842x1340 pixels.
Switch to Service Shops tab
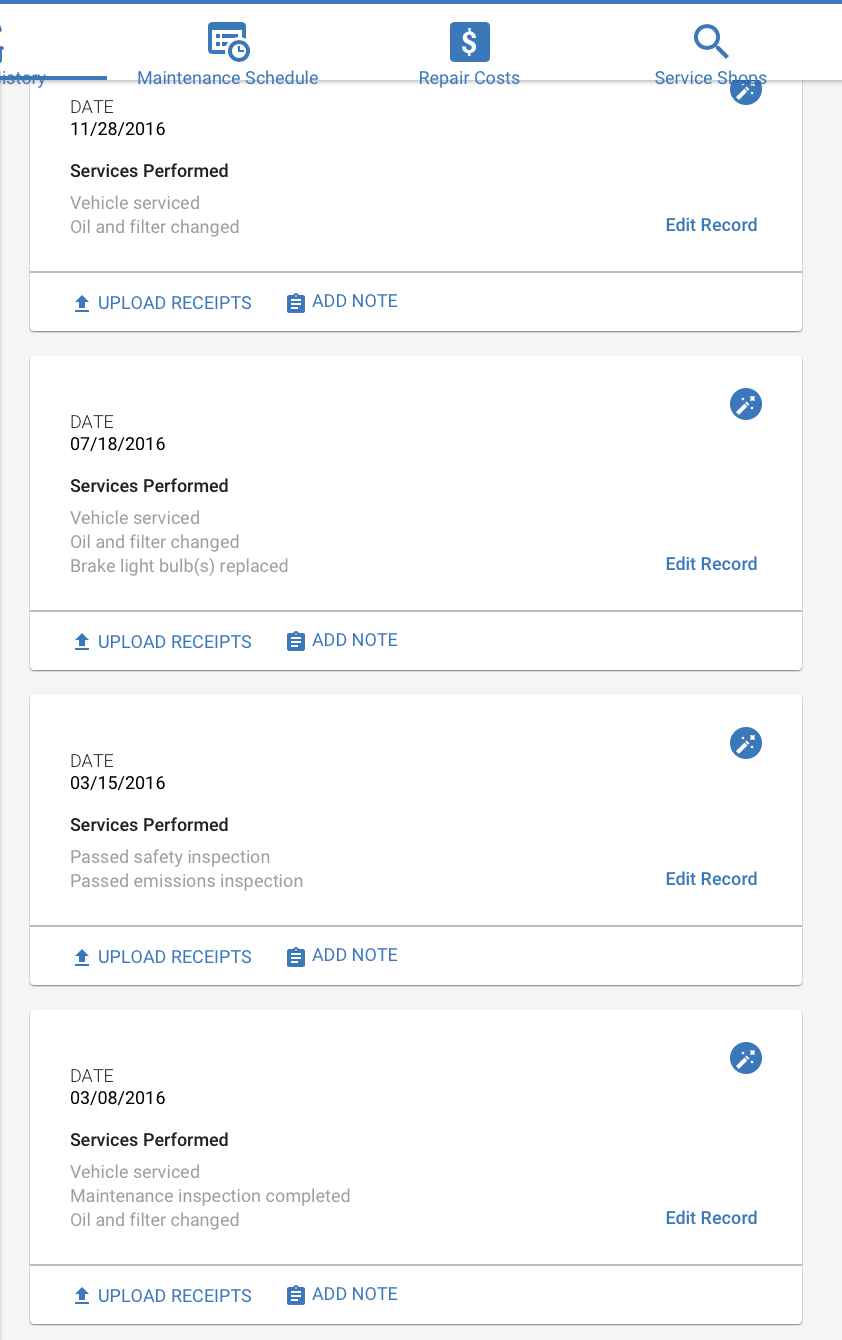[x=710, y=78]
